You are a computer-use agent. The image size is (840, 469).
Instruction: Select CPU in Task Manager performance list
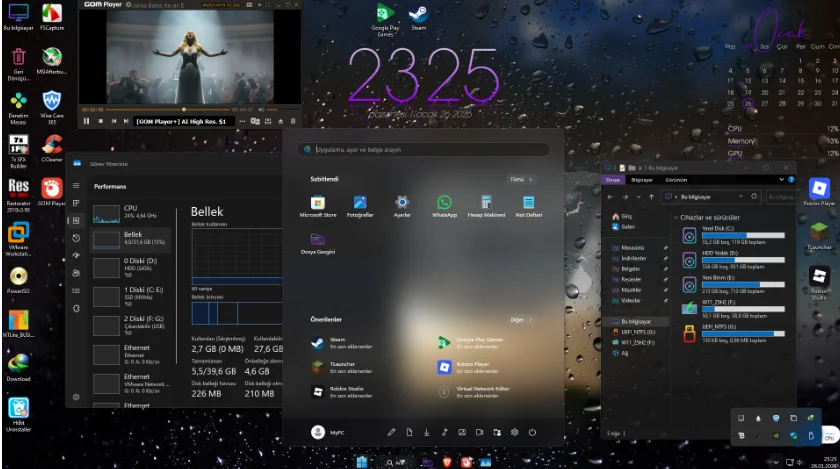132,213
